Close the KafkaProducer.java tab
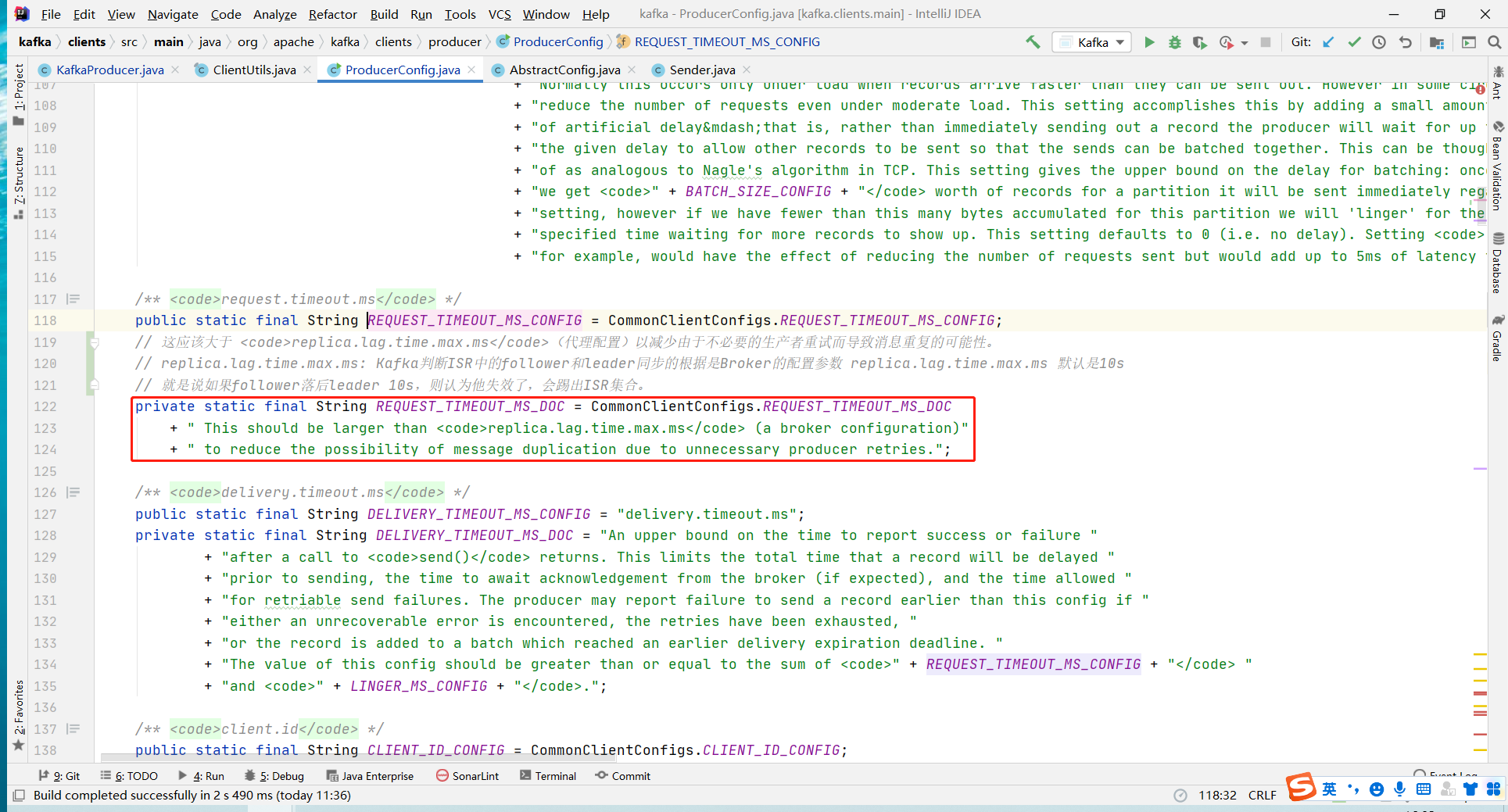1508x812 pixels. [x=175, y=70]
